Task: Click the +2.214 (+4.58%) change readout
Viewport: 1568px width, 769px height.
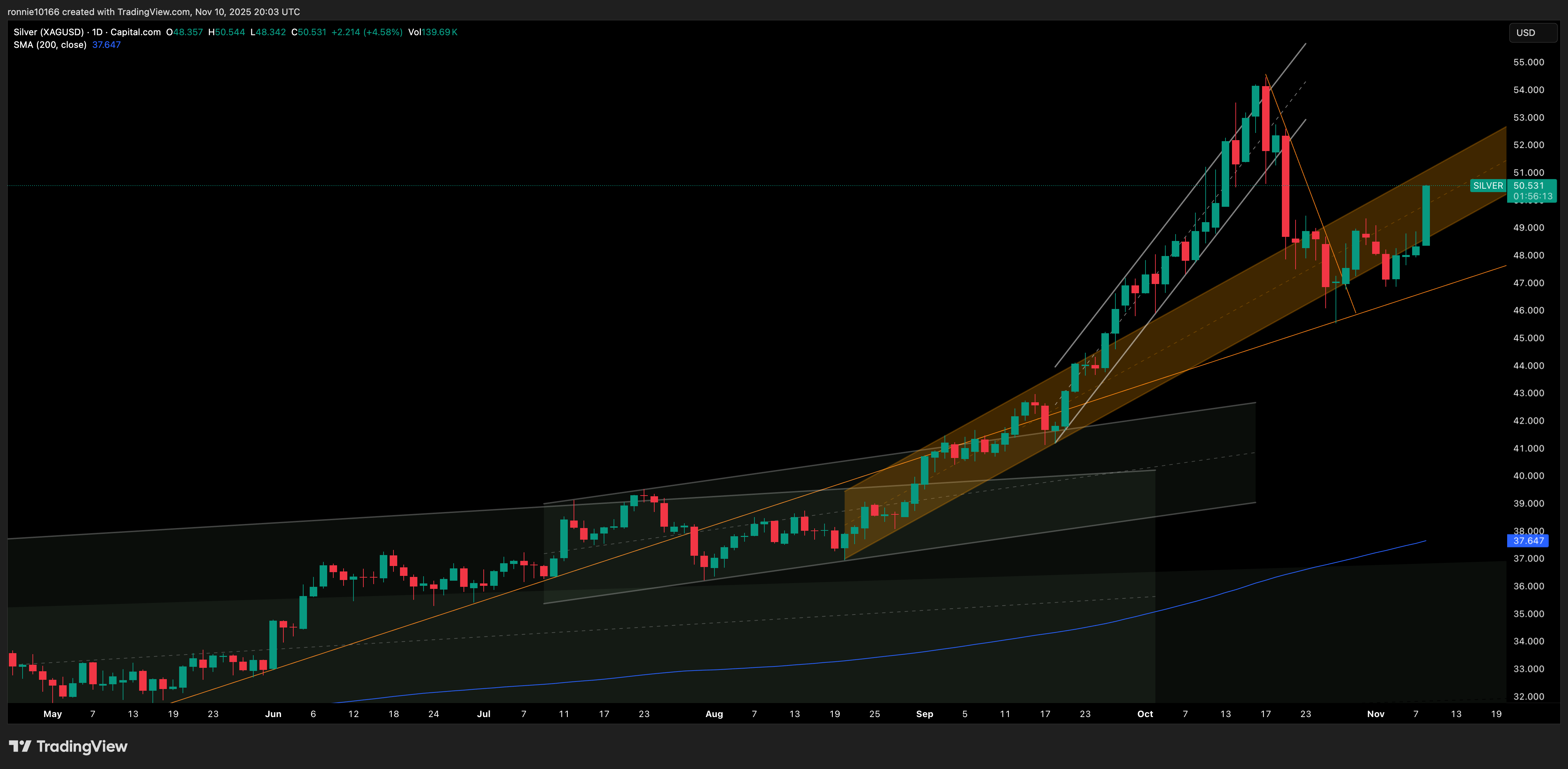Action: (366, 32)
